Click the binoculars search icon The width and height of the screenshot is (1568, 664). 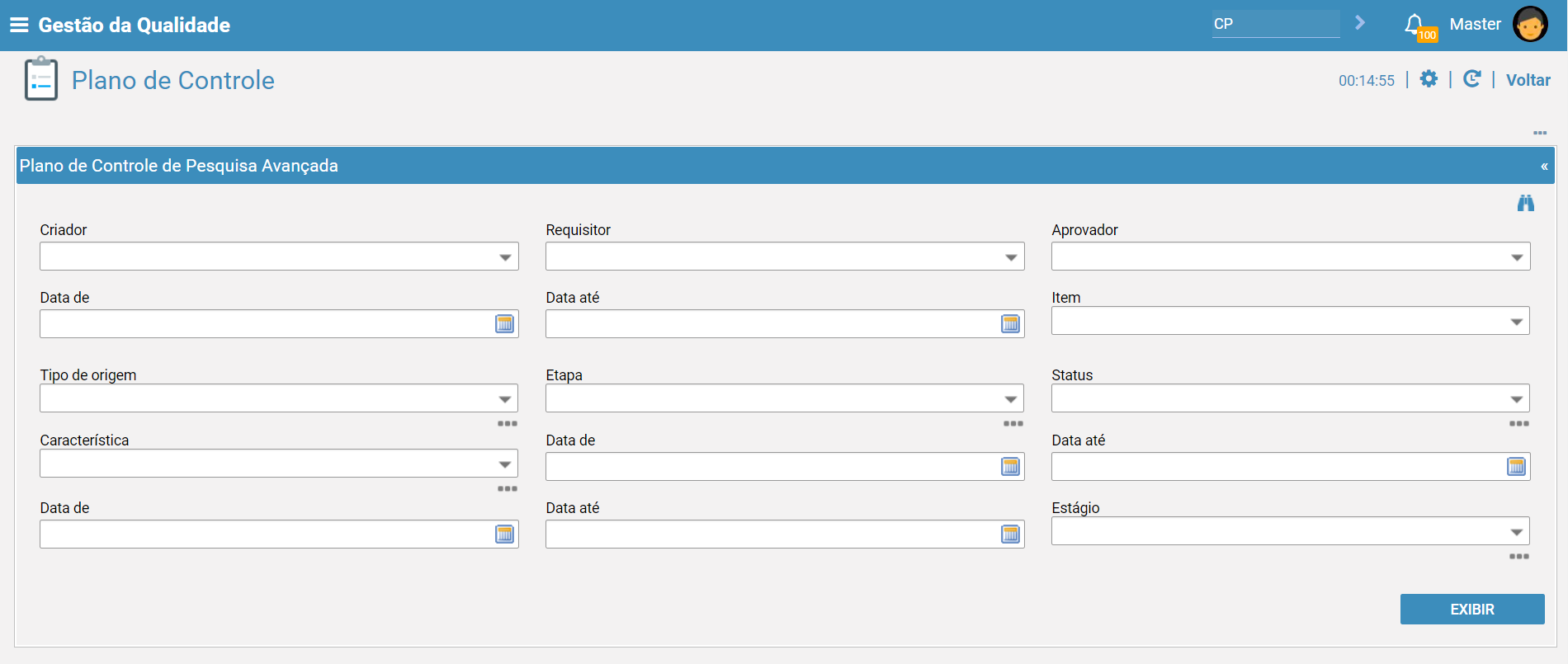[x=1526, y=203]
